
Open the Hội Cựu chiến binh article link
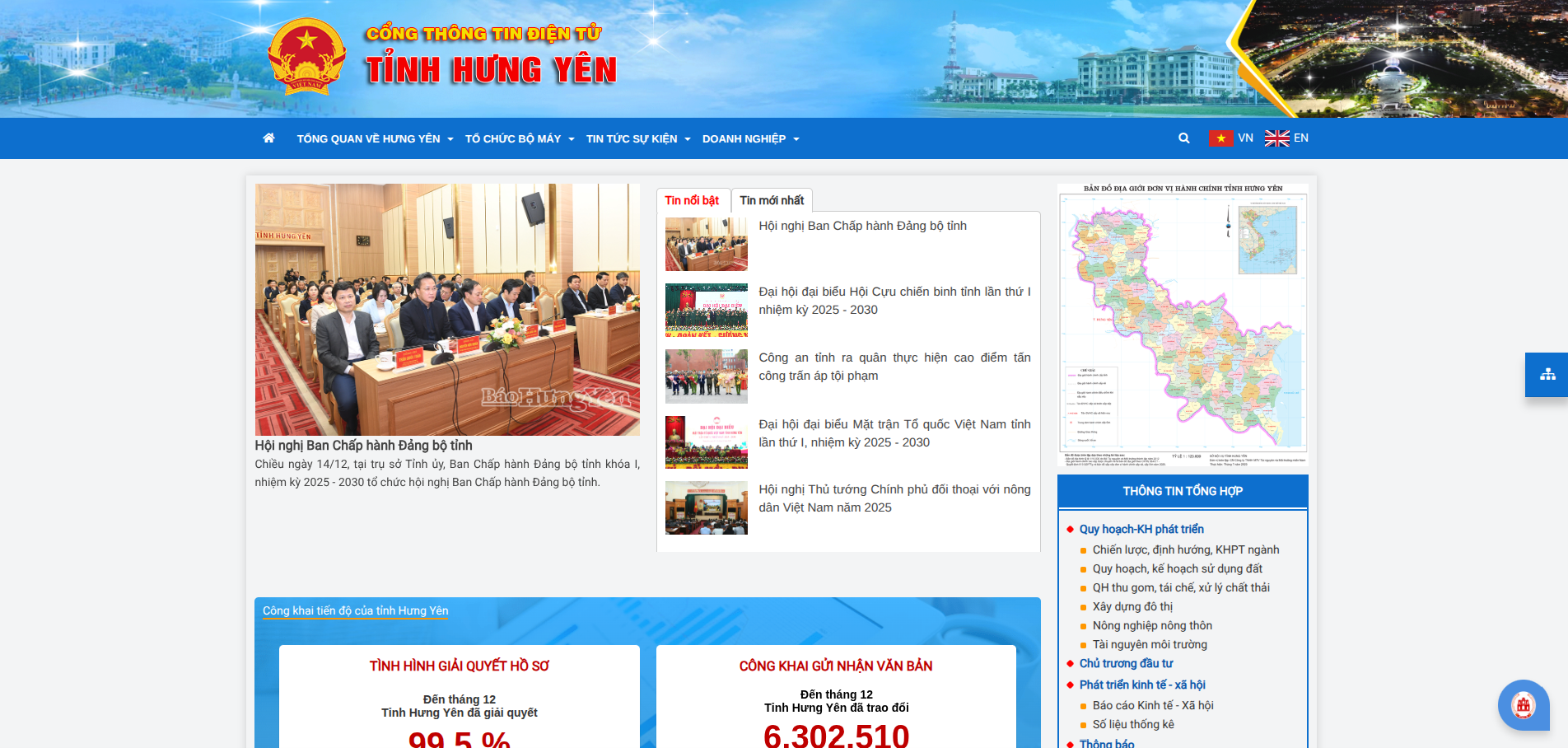coord(894,301)
